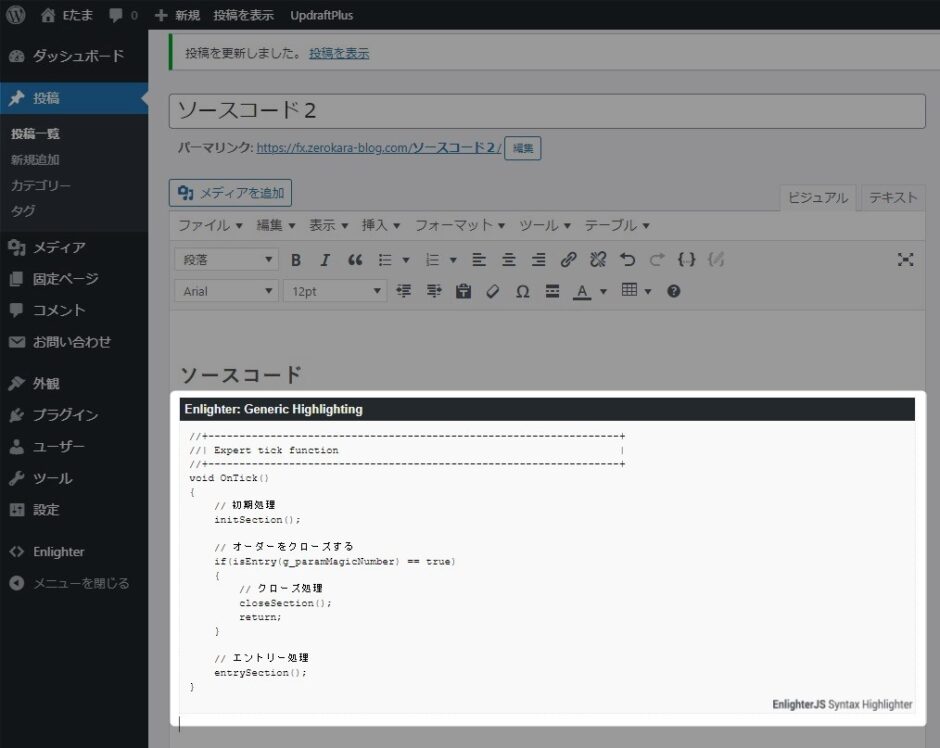This screenshot has height=748, width=940.
Task: Open the ツール menu in editor menubar
Action: pyautogui.click(x=545, y=225)
